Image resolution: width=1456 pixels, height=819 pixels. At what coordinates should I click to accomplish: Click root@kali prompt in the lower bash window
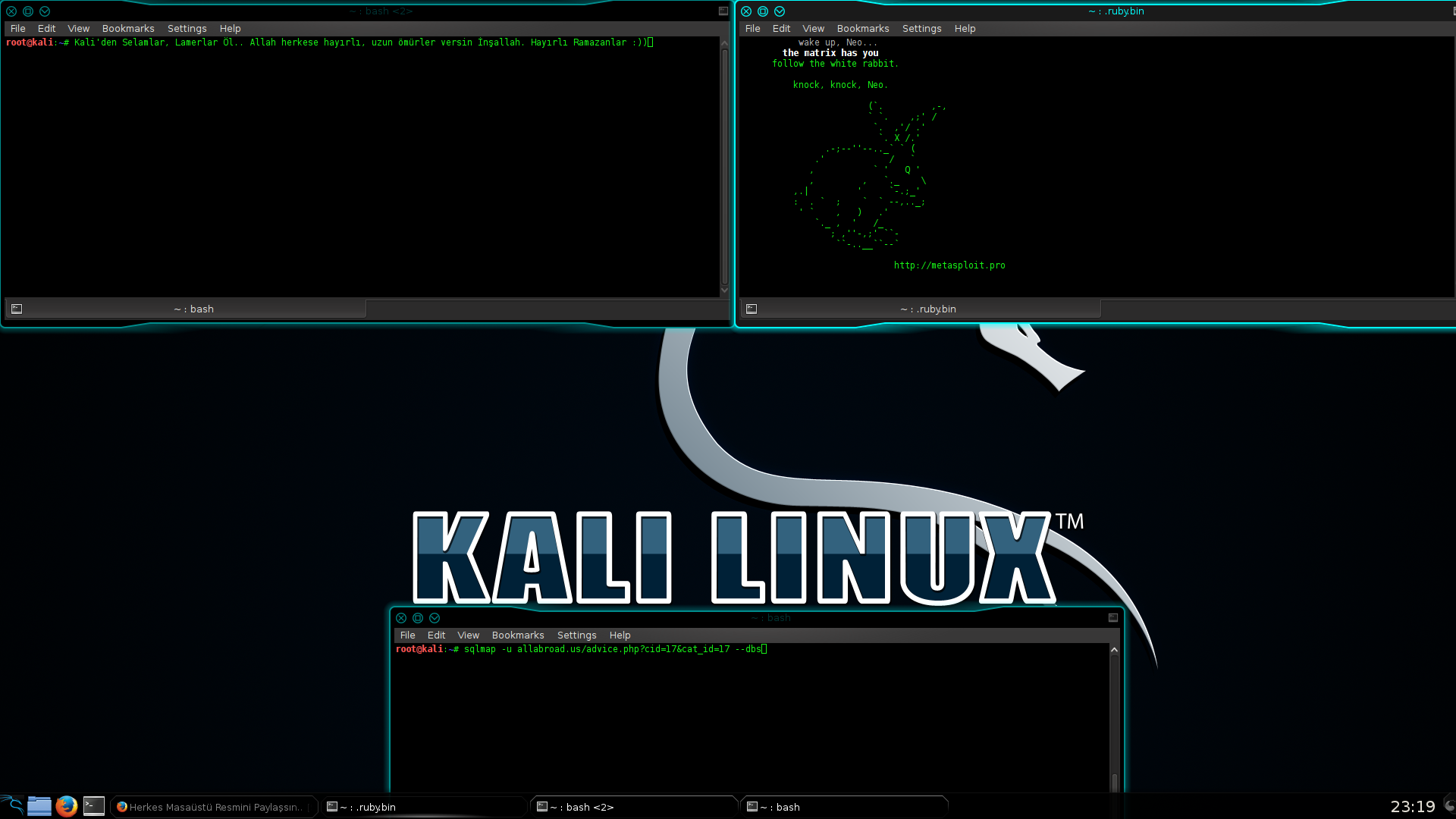click(427, 649)
